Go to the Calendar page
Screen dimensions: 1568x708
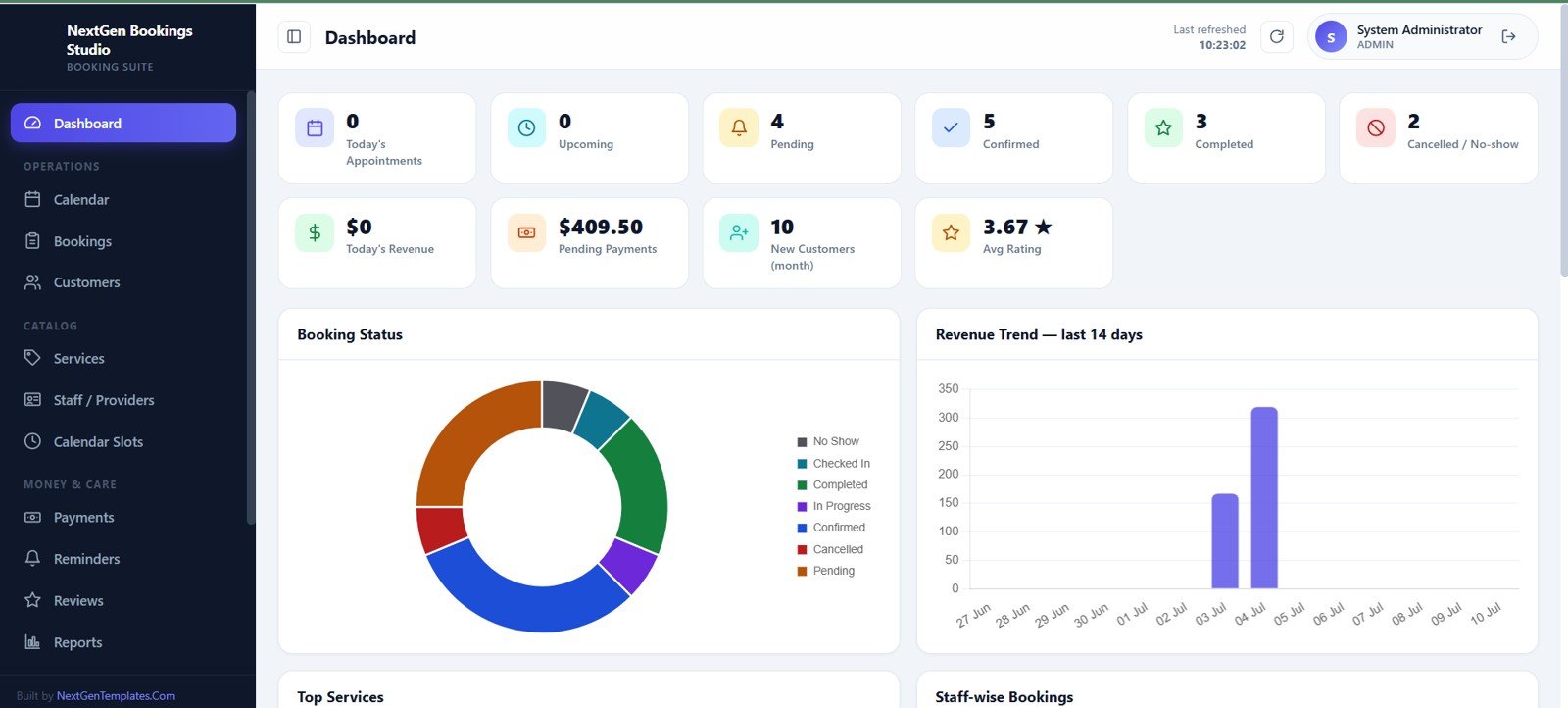click(123, 199)
